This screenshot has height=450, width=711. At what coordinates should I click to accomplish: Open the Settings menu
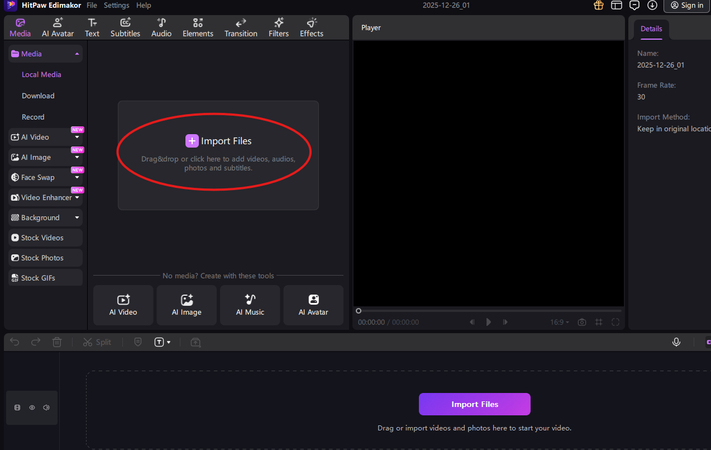pos(117,5)
